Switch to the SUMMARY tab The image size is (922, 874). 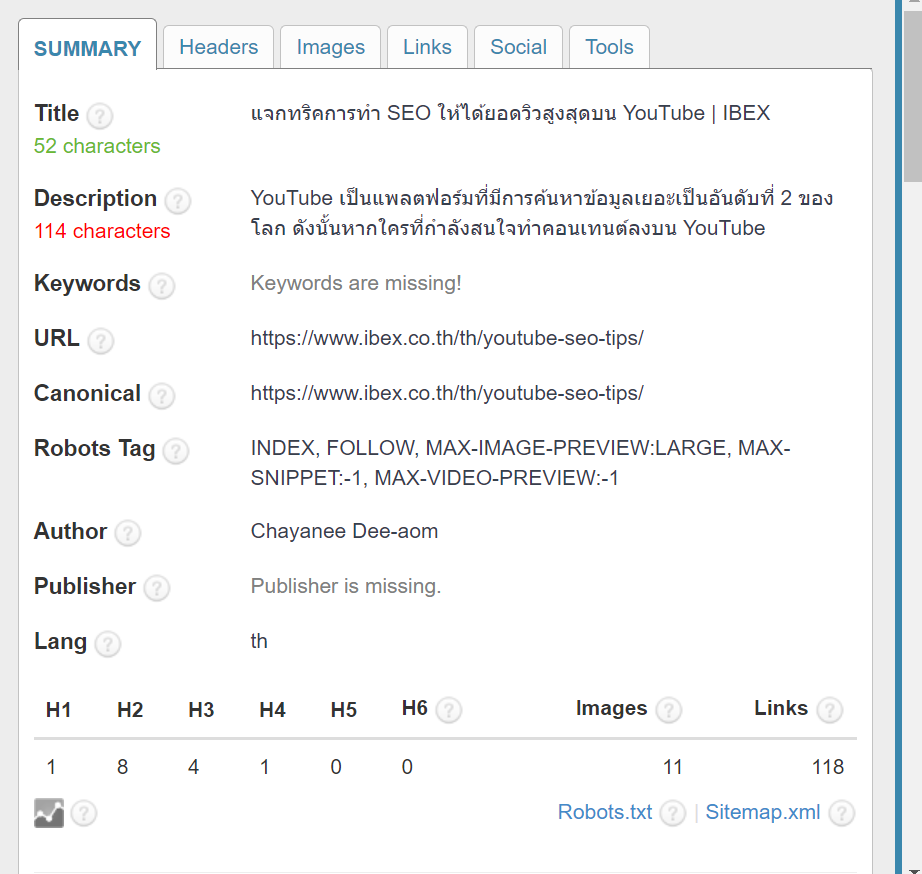click(x=88, y=48)
